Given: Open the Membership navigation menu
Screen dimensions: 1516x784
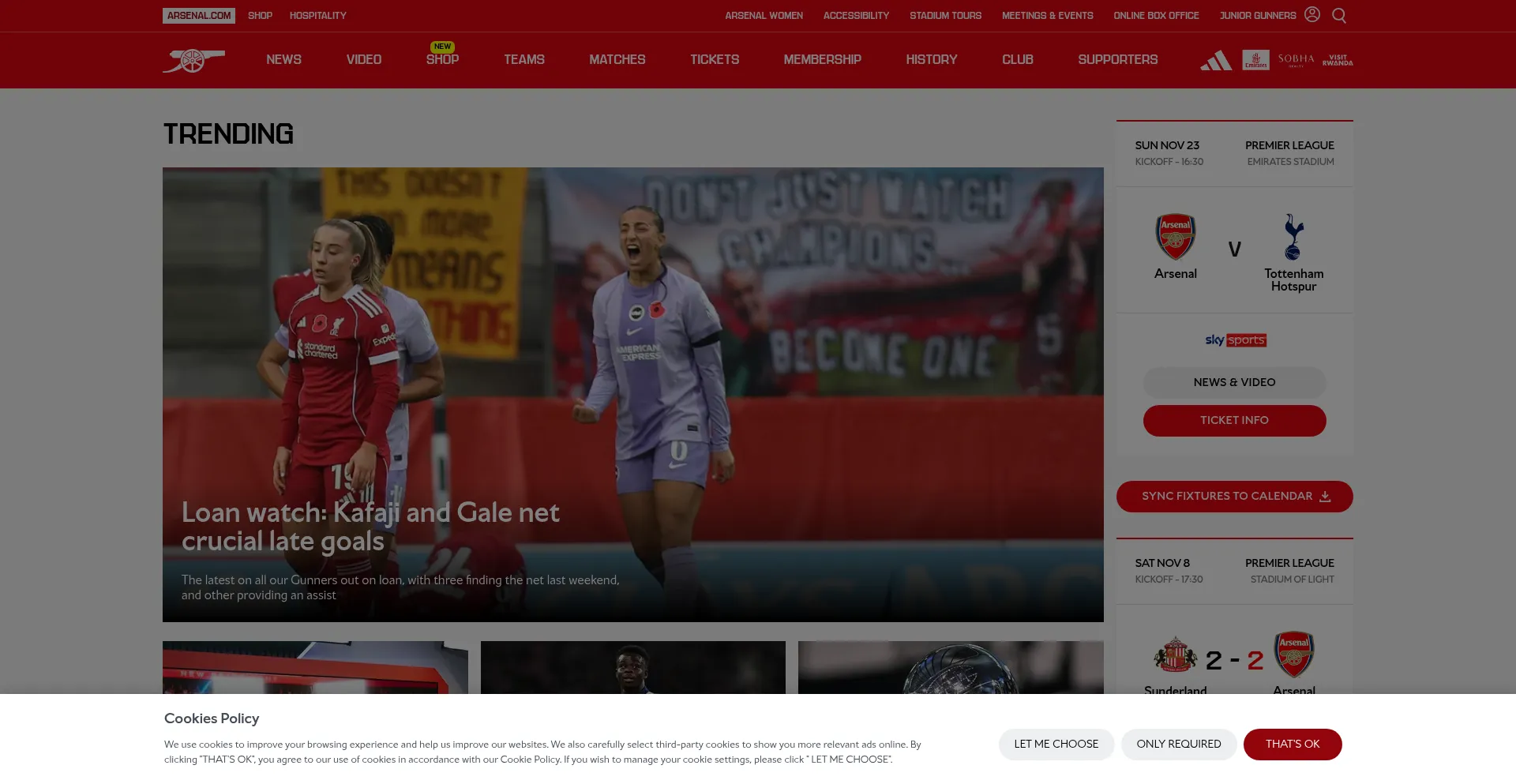Looking at the screenshot, I should coord(822,60).
